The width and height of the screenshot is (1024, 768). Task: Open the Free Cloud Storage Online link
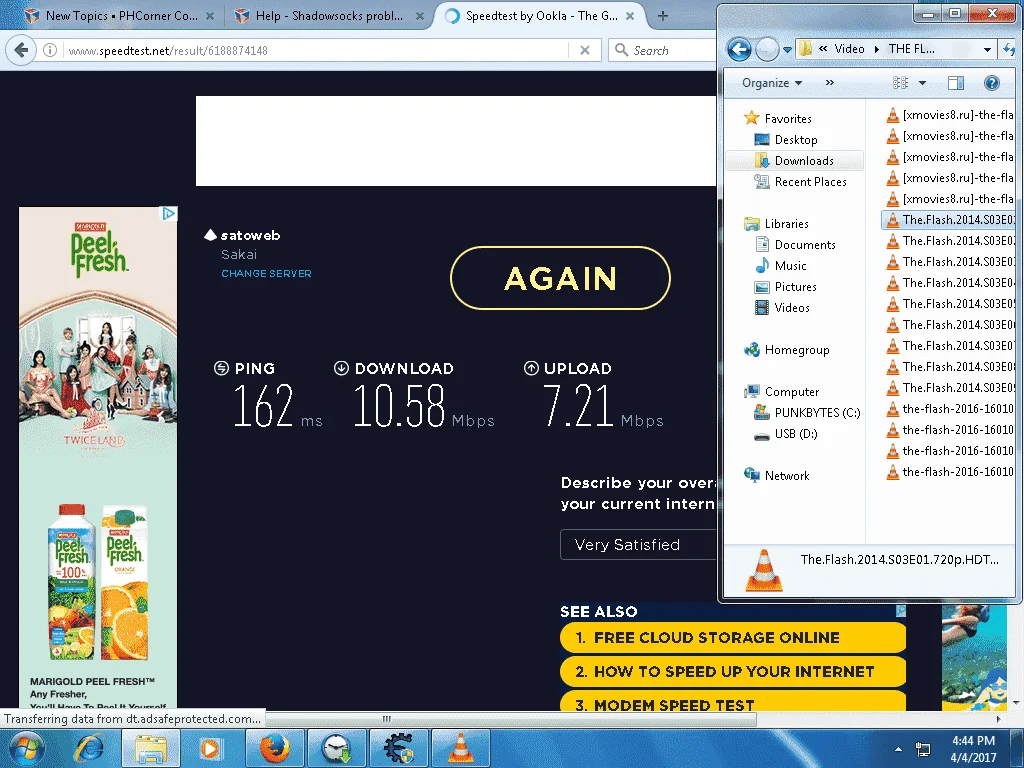pos(733,637)
